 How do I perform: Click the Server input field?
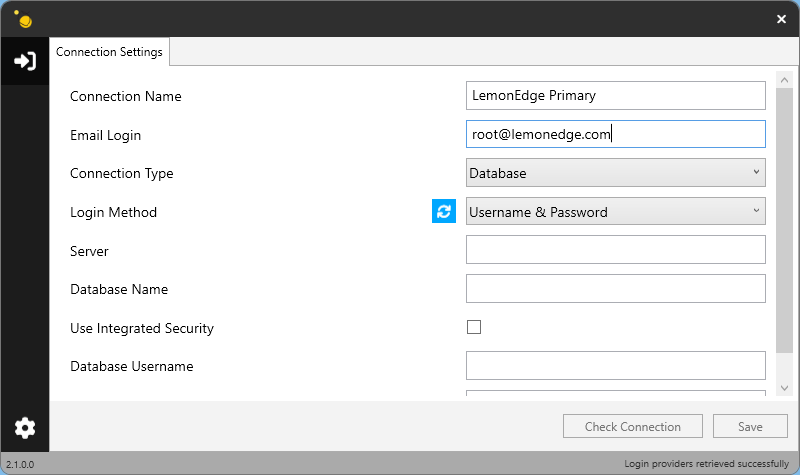(615, 249)
